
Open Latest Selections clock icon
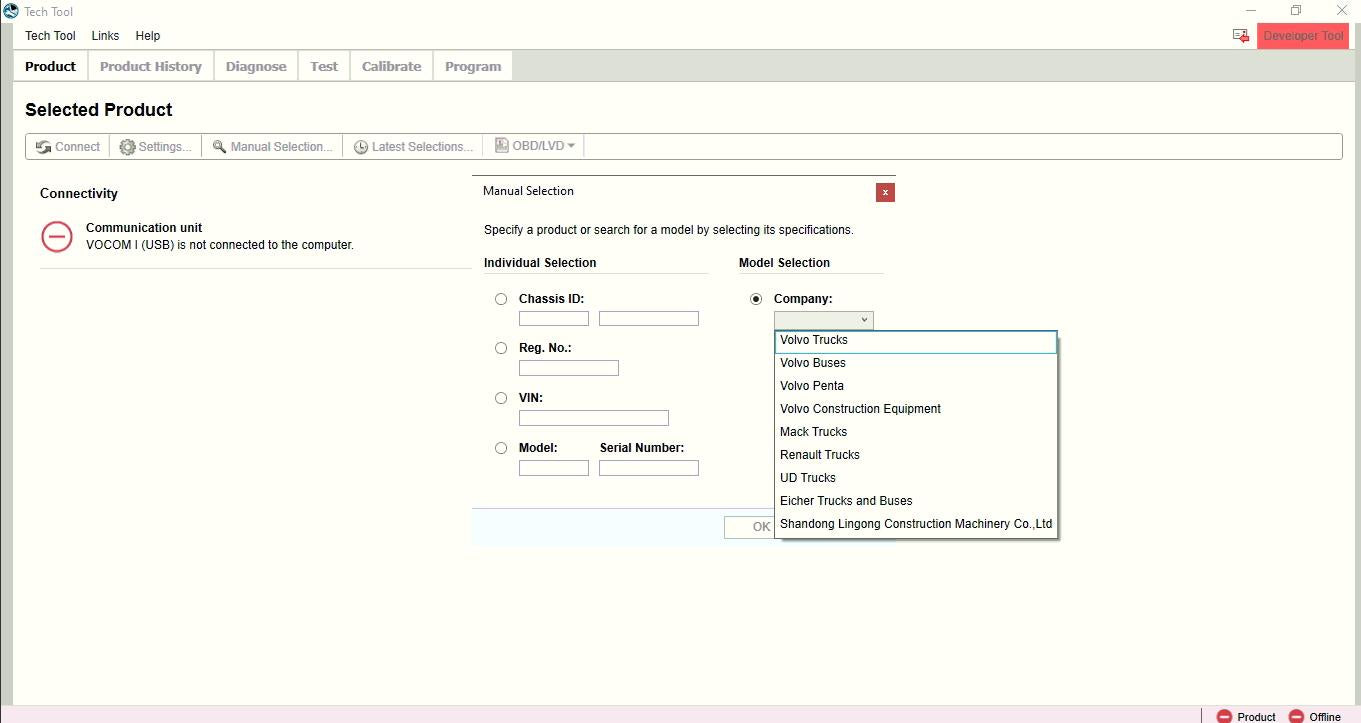(361, 146)
